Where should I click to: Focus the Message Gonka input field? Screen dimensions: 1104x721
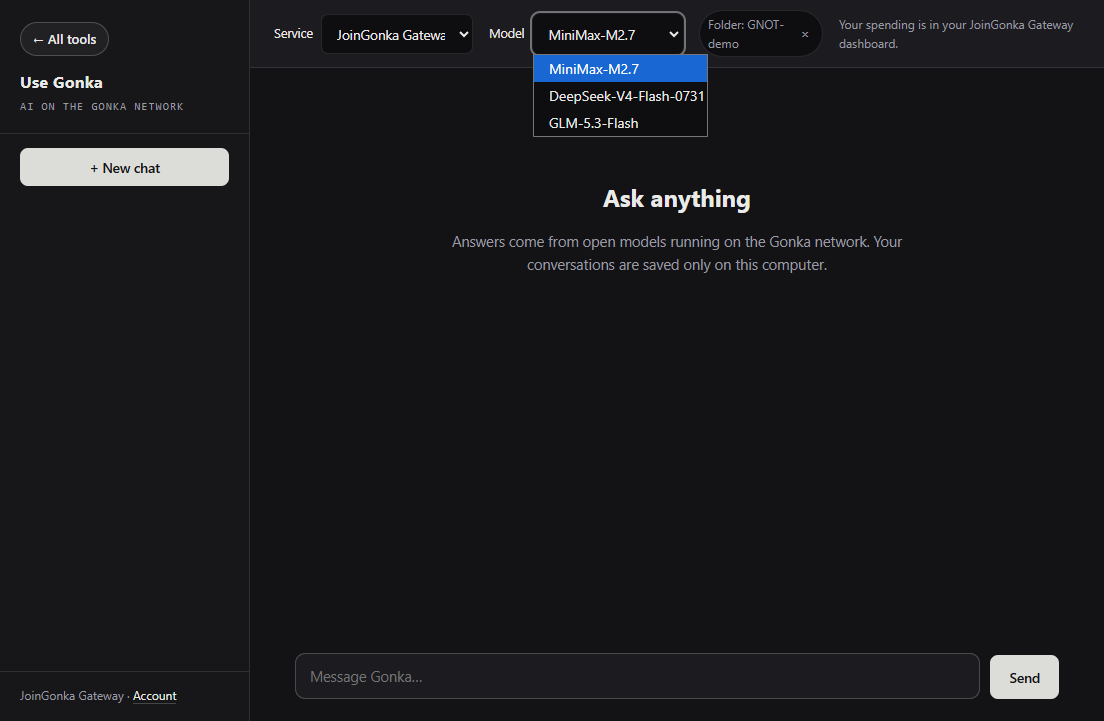[637, 677]
